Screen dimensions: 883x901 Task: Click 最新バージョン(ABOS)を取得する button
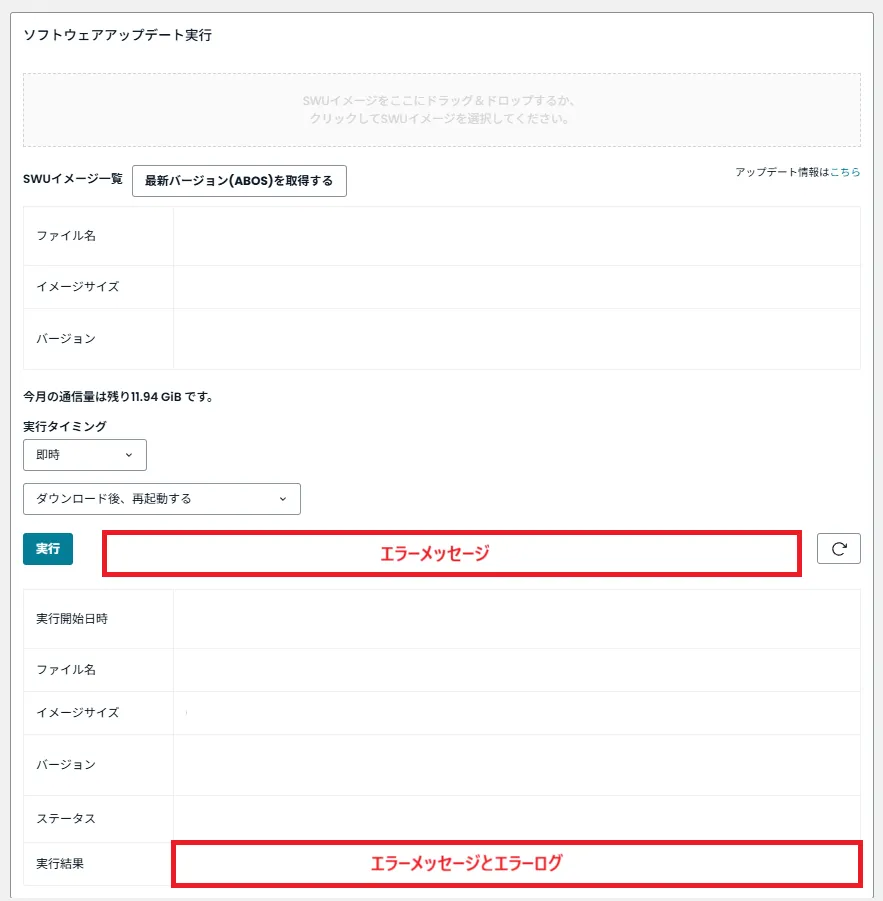click(x=239, y=181)
